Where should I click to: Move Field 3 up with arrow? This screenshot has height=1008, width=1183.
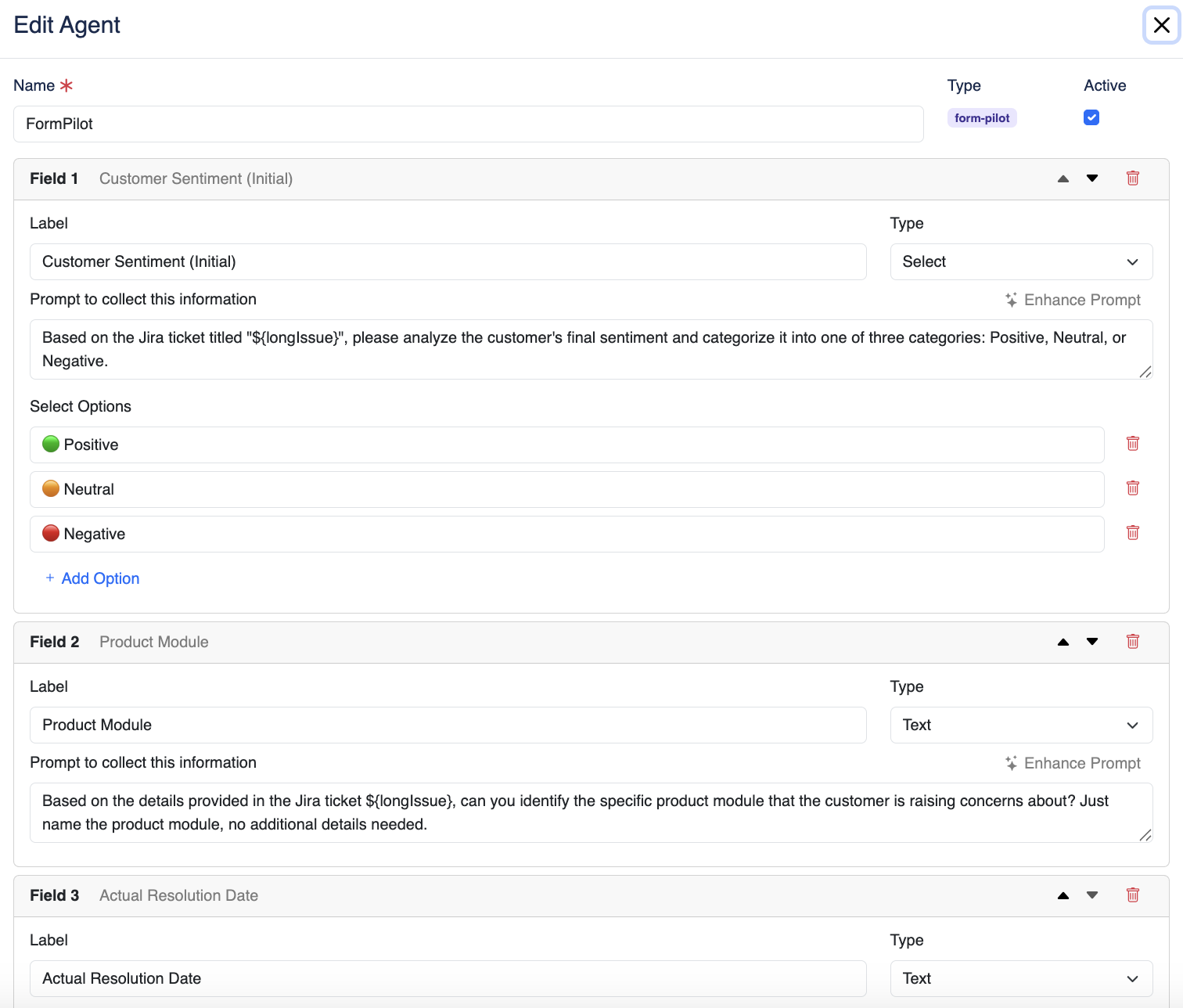1063,895
